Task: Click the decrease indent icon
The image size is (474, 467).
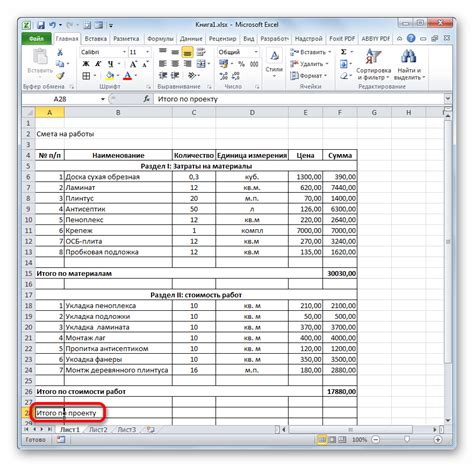Action: pos(163,76)
